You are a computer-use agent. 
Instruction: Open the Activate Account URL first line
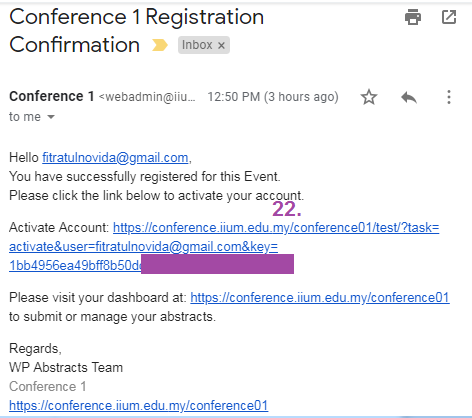[276, 228]
